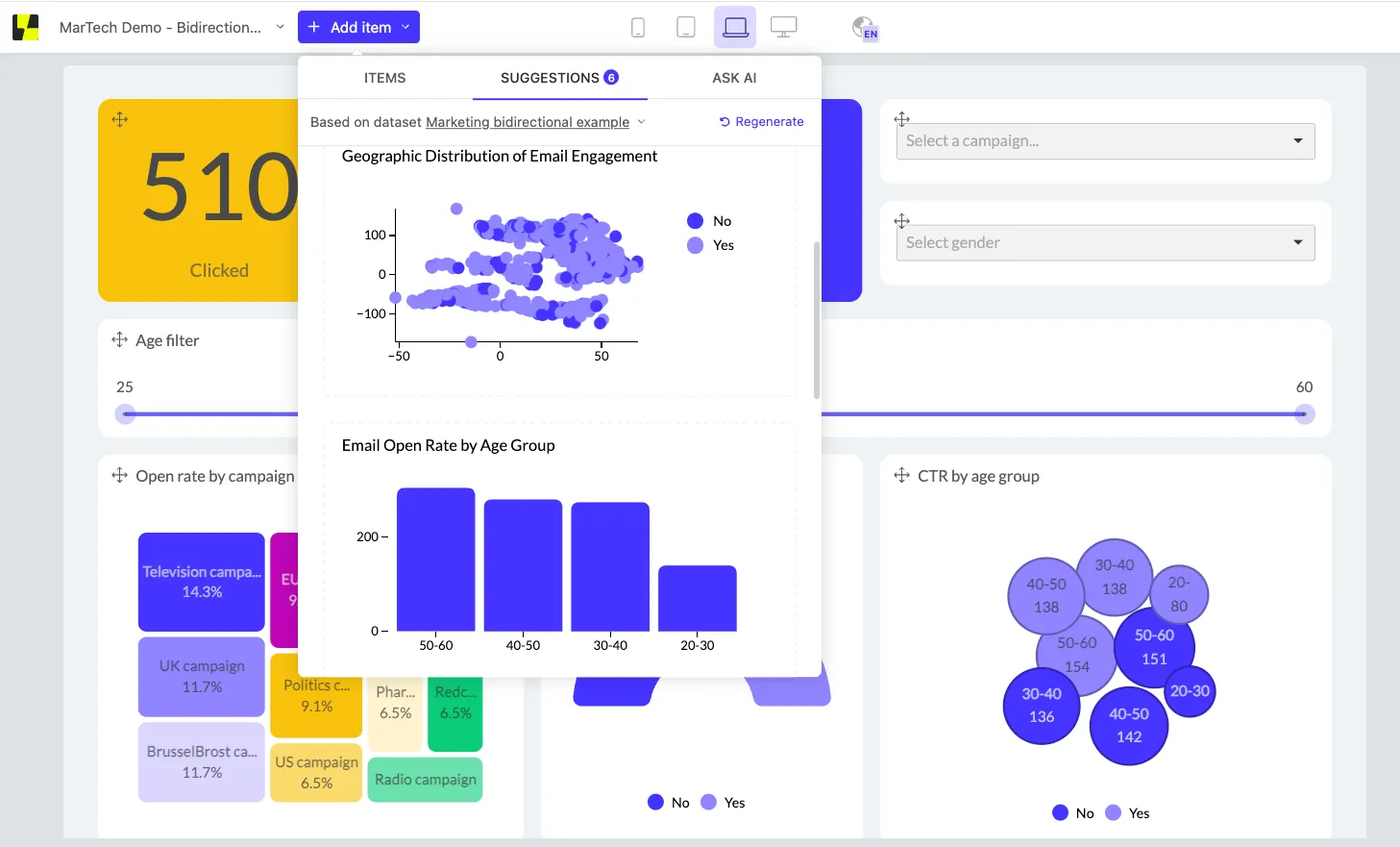Click the SUGGESTIONS count badge 6

611,78
